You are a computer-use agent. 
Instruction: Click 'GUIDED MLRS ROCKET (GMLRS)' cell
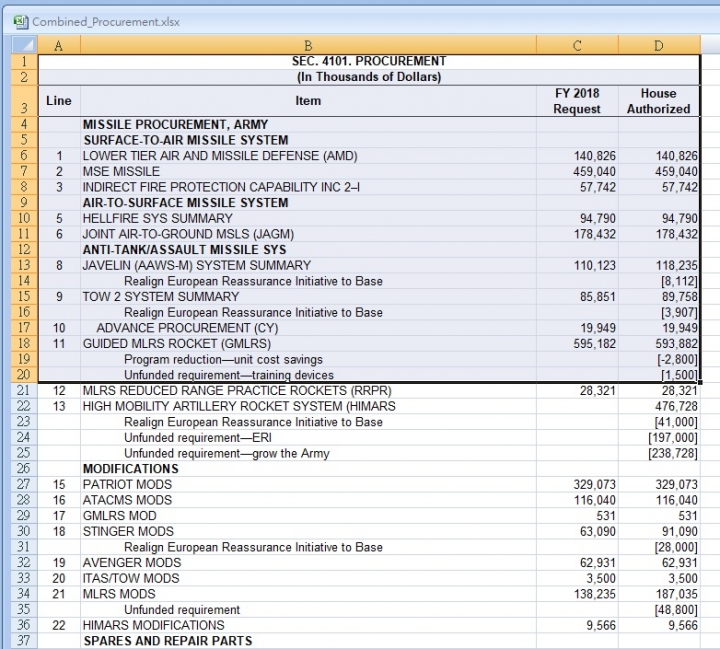(x=308, y=344)
